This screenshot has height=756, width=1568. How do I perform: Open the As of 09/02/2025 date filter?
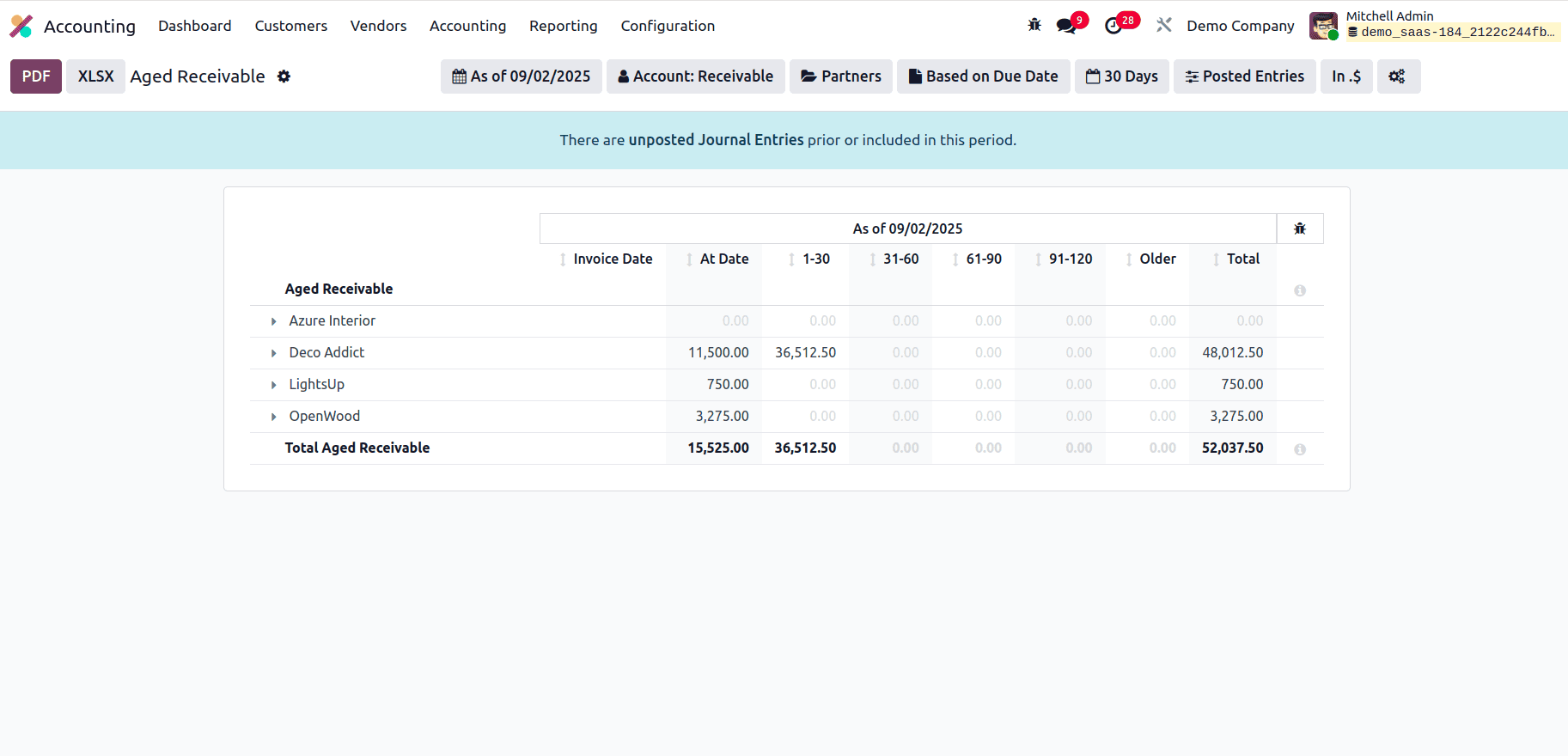[522, 76]
